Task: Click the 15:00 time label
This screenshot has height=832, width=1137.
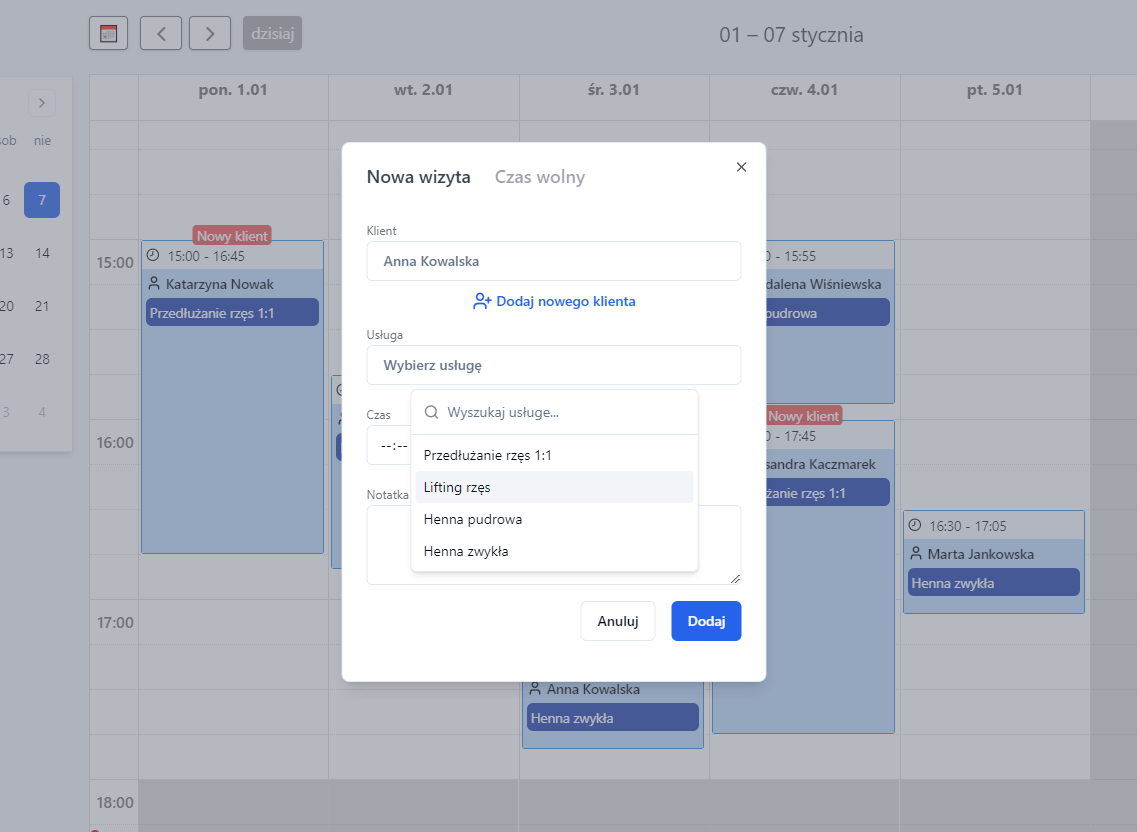Action: [115, 263]
